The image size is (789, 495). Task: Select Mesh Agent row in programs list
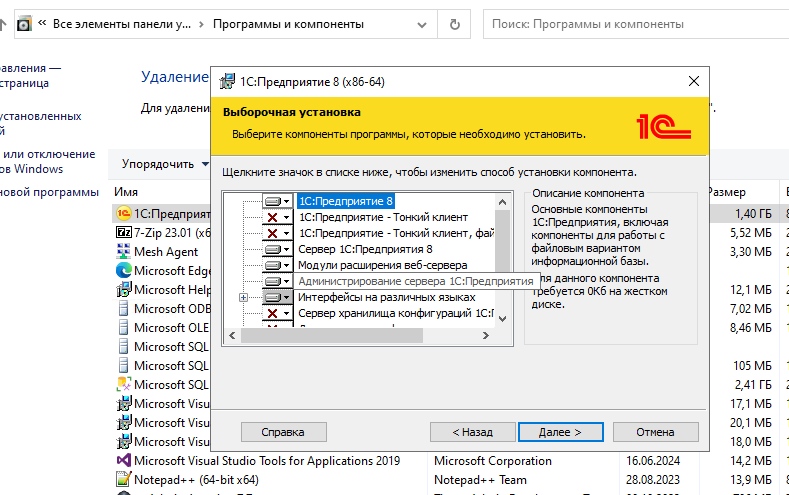(x=166, y=252)
